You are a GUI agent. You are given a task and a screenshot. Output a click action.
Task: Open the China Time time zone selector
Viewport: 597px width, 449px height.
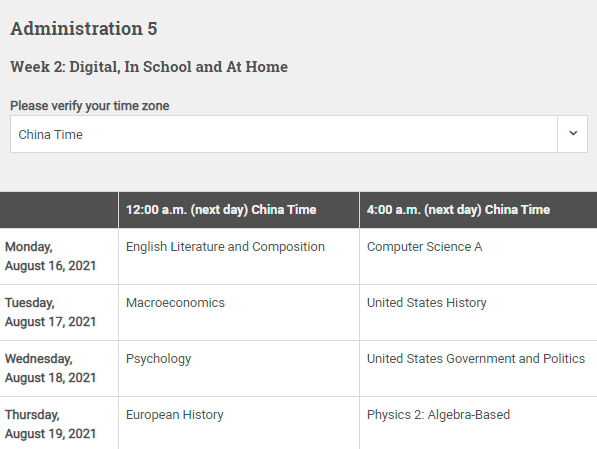coord(298,134)
